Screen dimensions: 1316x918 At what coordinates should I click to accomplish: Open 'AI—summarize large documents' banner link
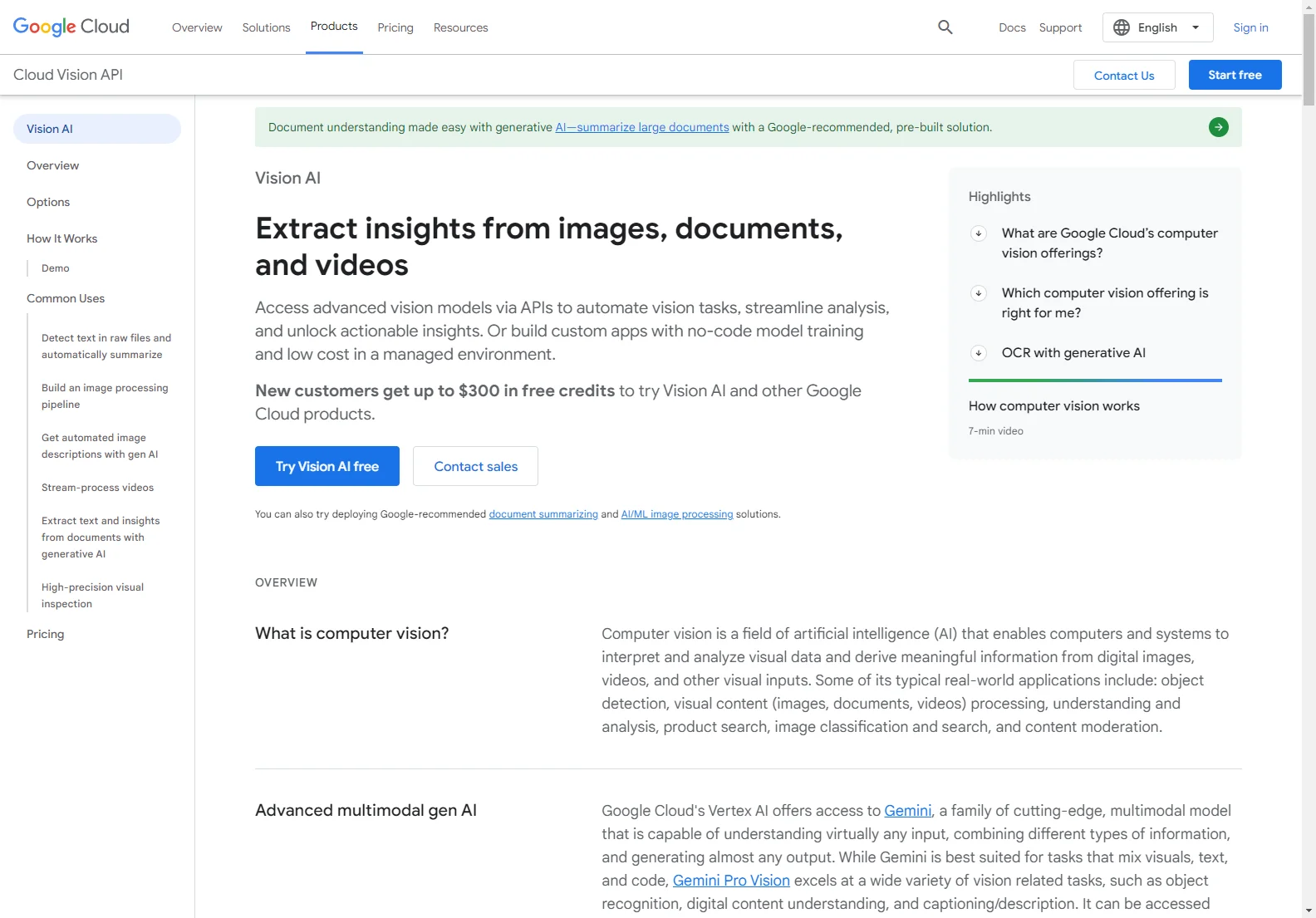[642, 127]
